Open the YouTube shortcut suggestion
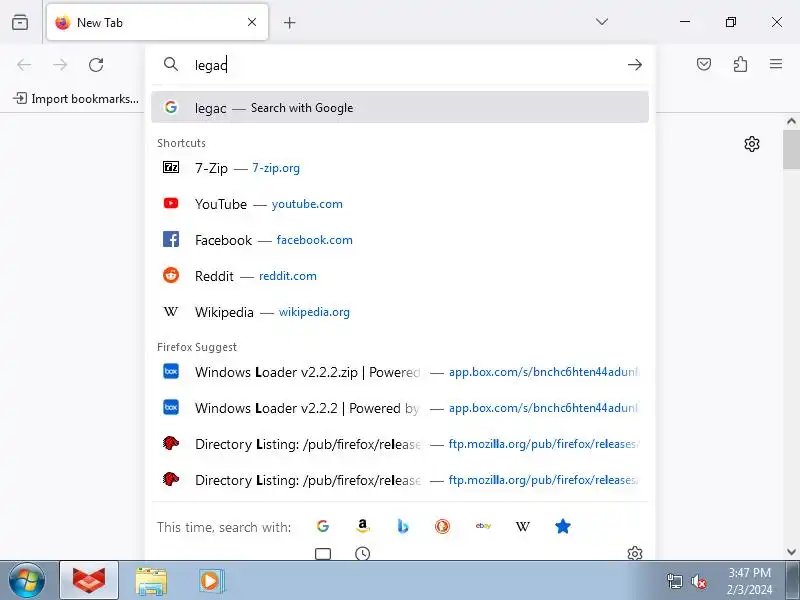 400,204
